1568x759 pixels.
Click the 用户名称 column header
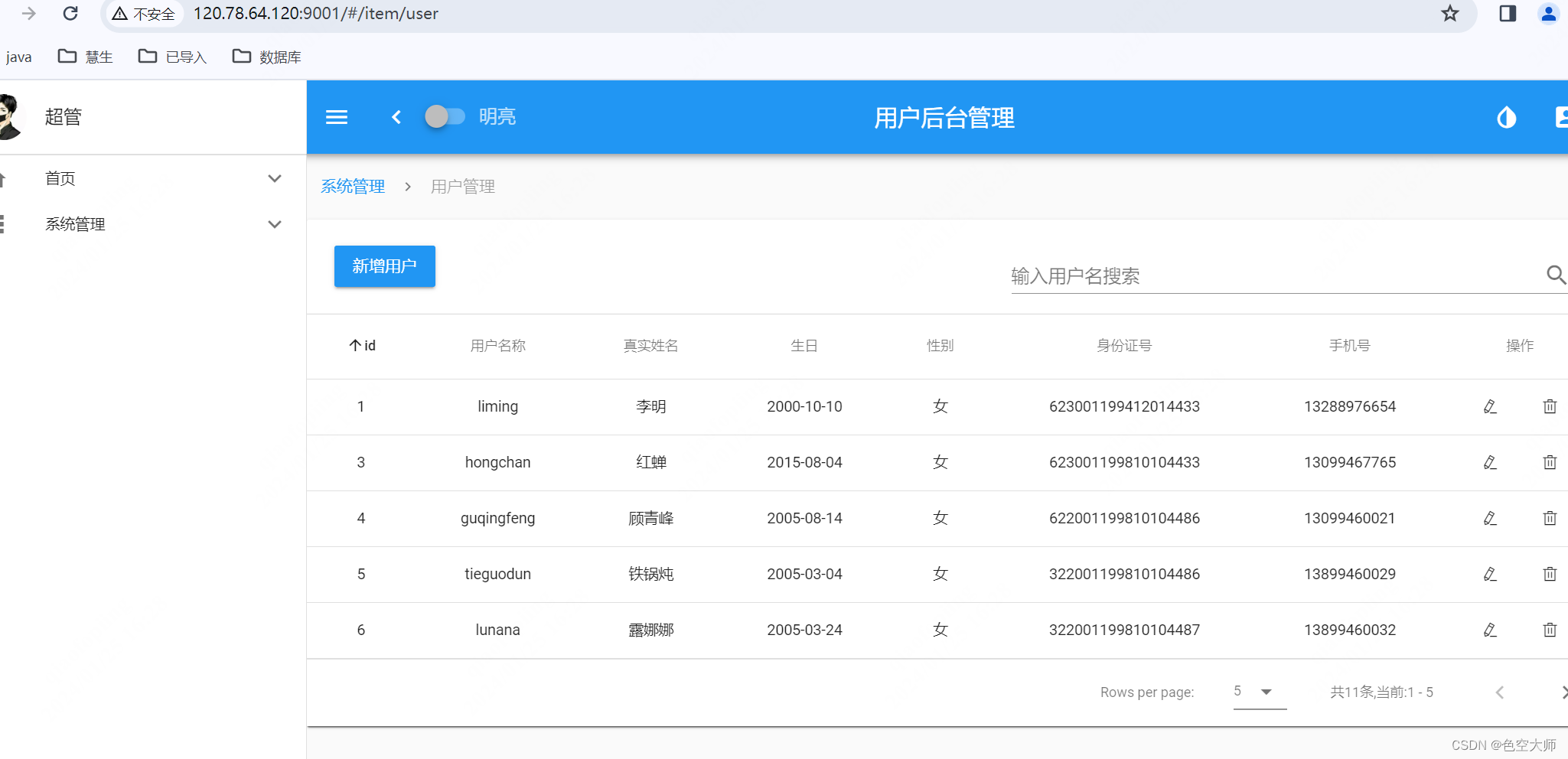pyautogui.click(x=498, y=346)
